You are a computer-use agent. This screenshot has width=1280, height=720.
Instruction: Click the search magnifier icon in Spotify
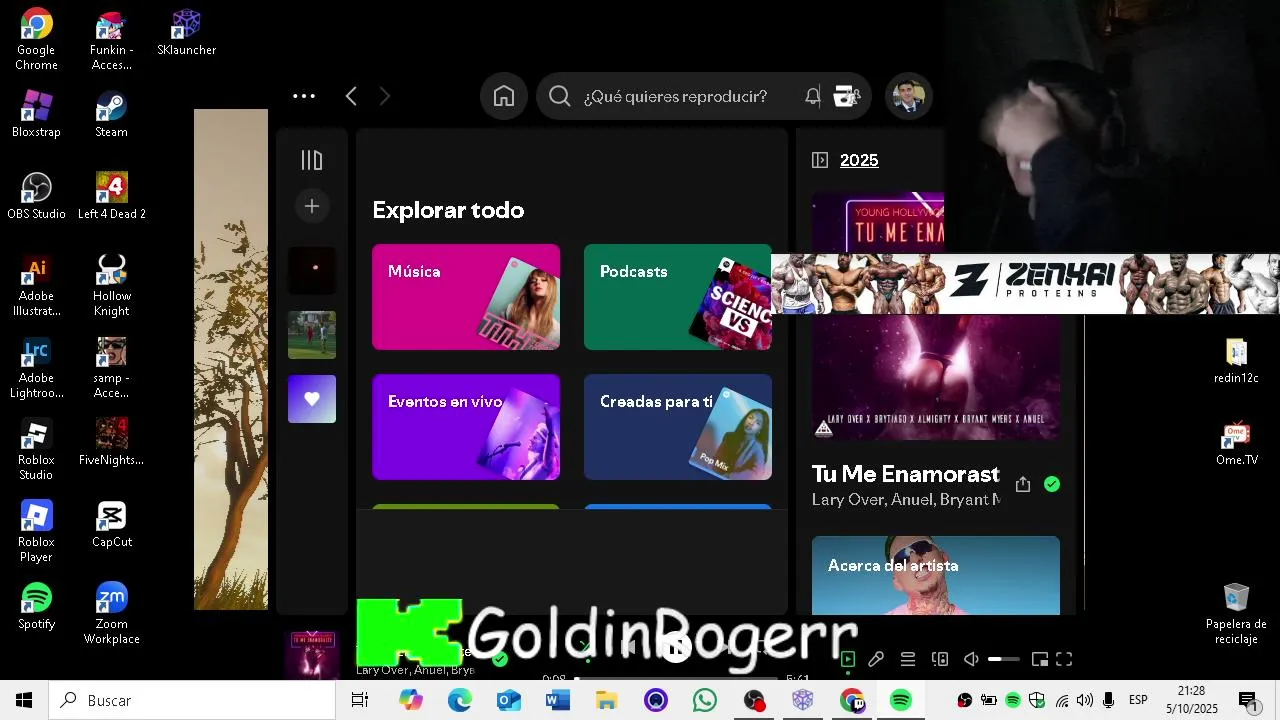pyautogui.click(x=560, y=96)
